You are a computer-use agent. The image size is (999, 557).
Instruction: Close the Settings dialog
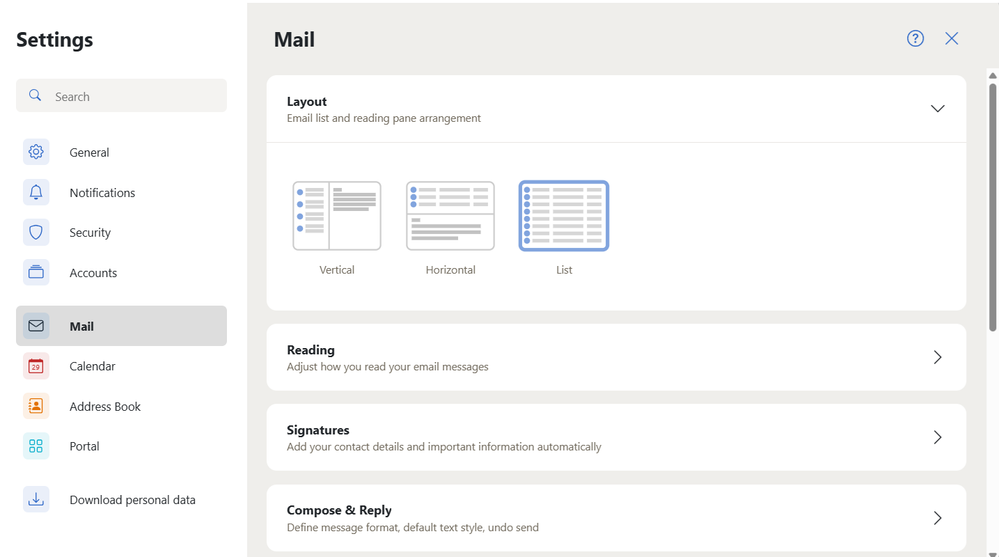(x=951, y=38)
